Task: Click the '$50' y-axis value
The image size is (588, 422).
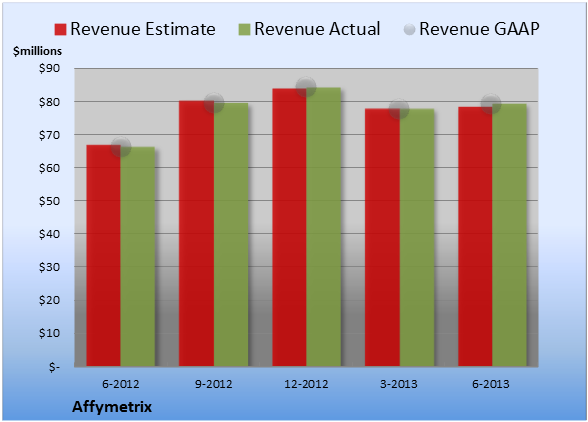Action: [49, 201]
